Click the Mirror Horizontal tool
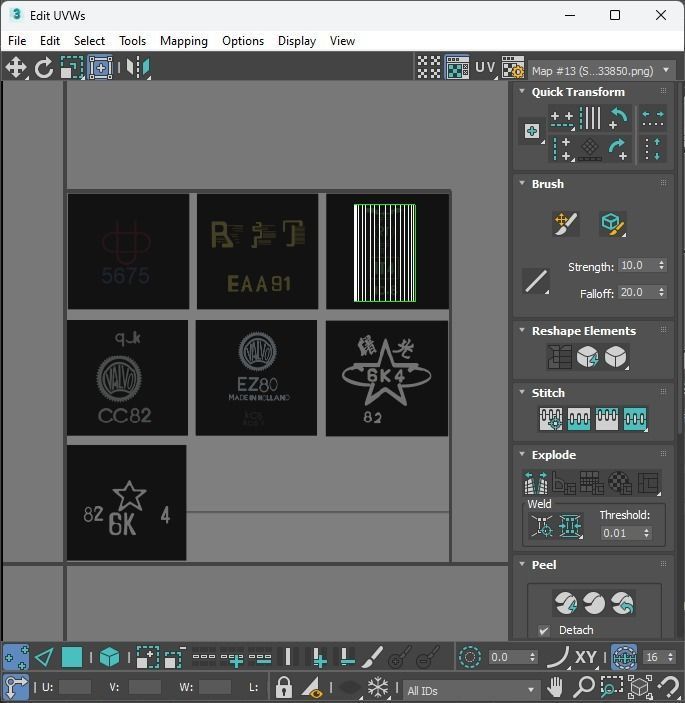Image resolution: width=685 pixels, height=703 pixels. point(138,68)
